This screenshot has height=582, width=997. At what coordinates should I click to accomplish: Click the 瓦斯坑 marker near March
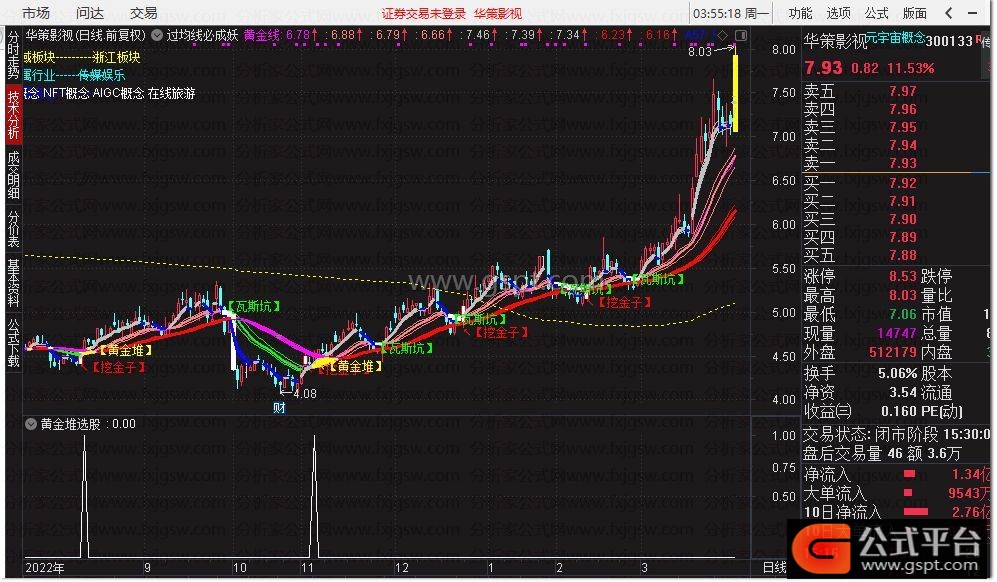coord(658,279)
